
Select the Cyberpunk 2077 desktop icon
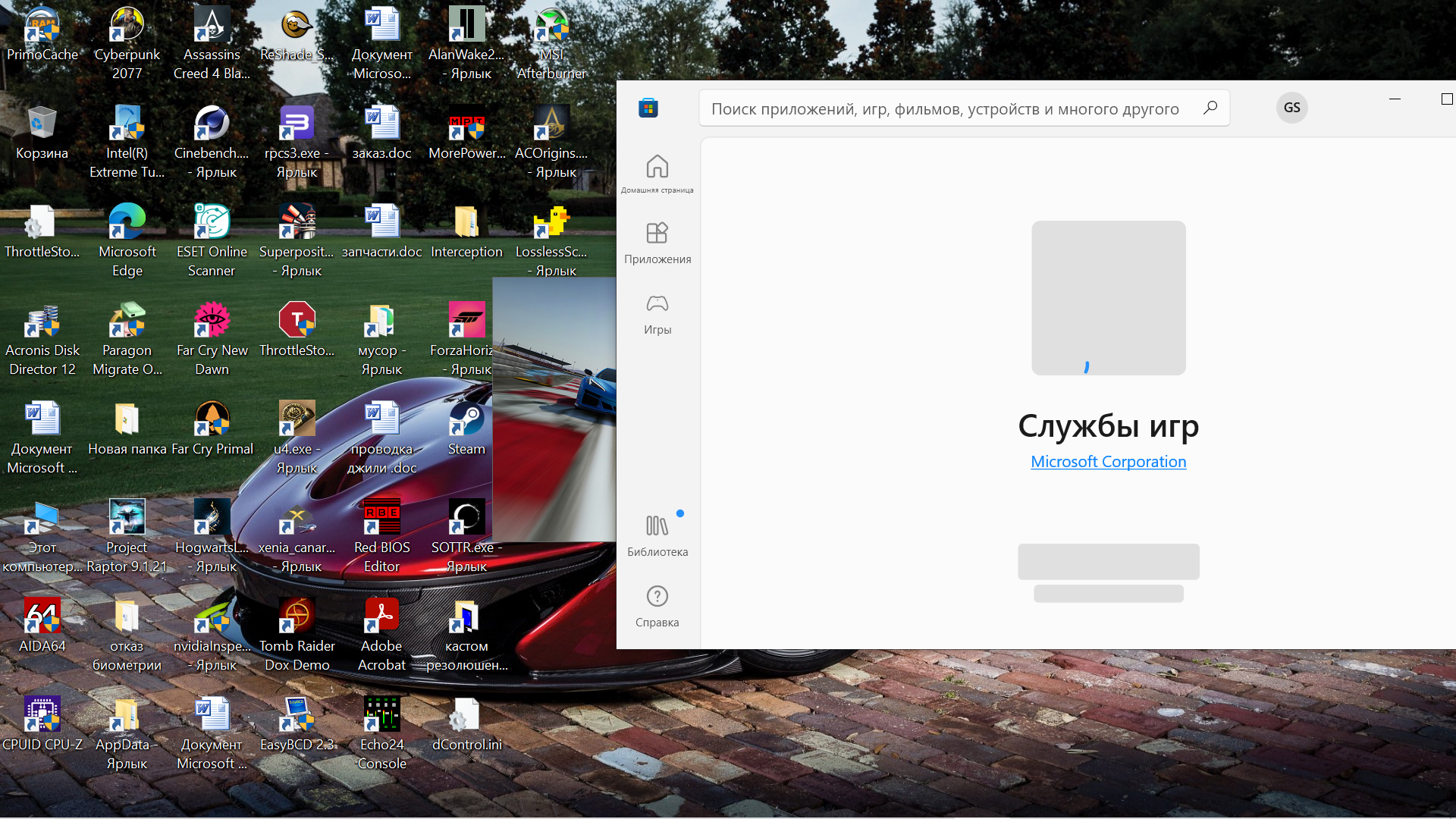(x=127, y=42)
